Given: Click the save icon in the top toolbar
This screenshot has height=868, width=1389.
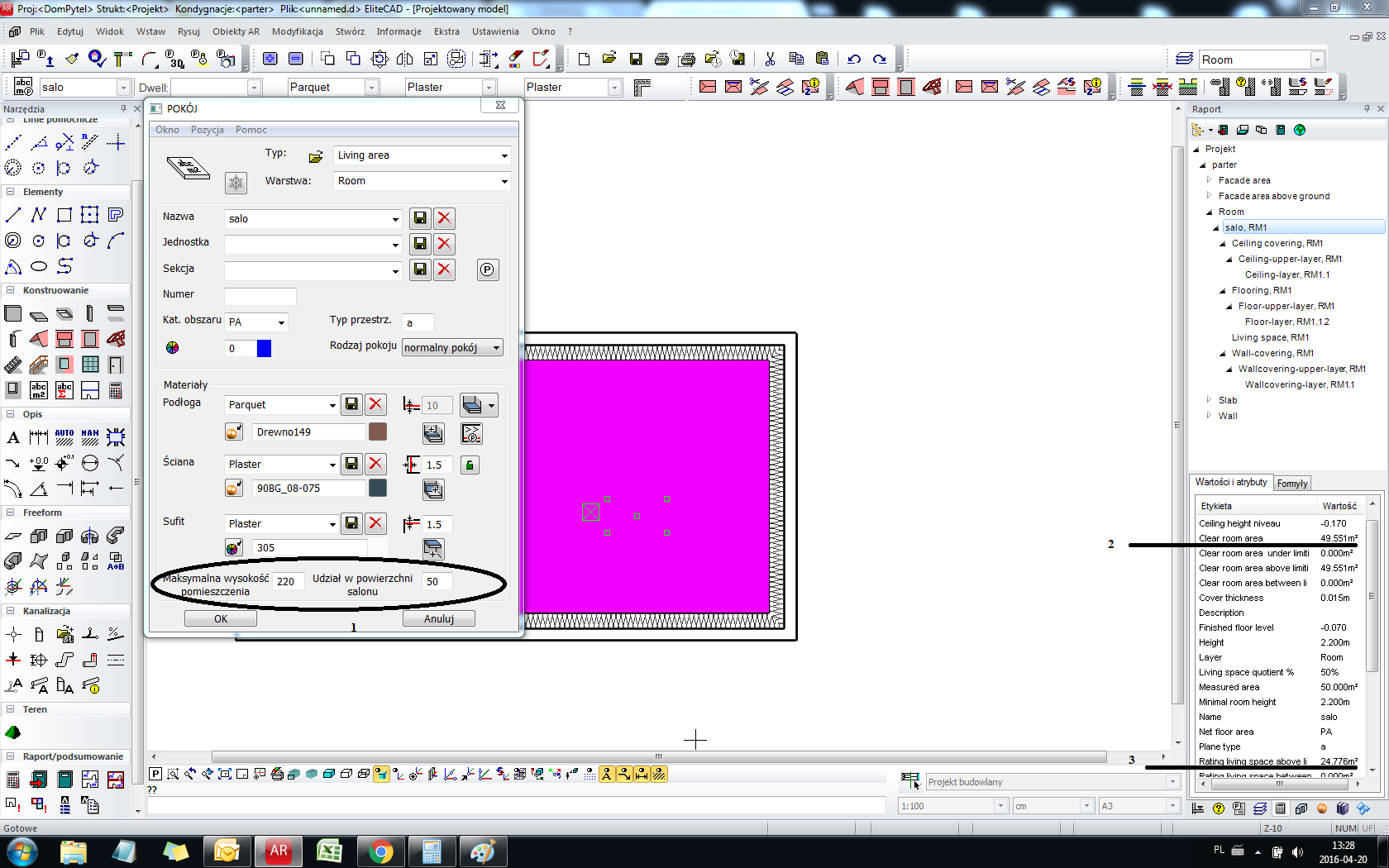Looking at the screenshot, I should 636,59.
